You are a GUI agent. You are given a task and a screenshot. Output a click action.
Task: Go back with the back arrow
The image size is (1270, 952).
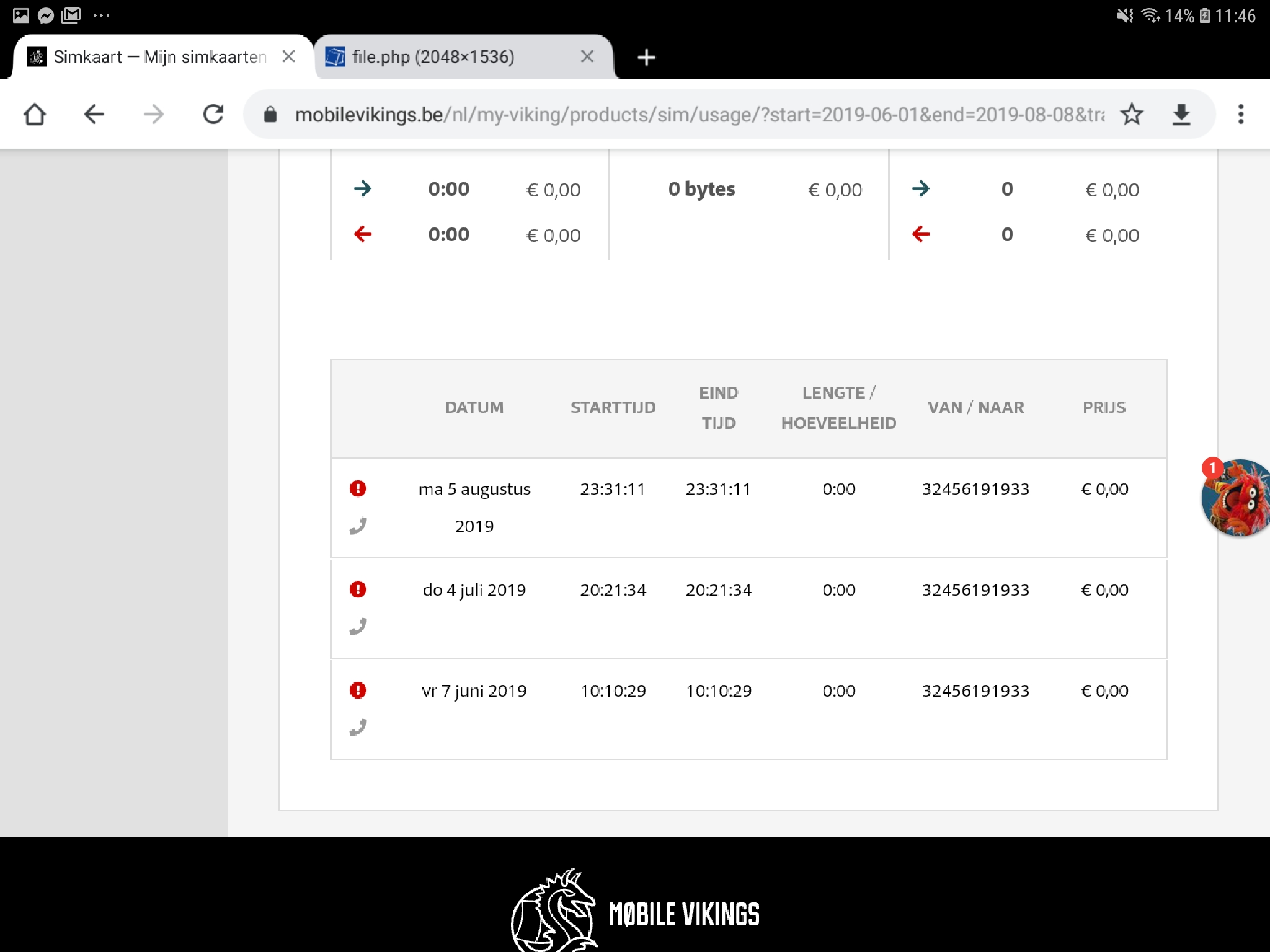[x=94, y=115]
